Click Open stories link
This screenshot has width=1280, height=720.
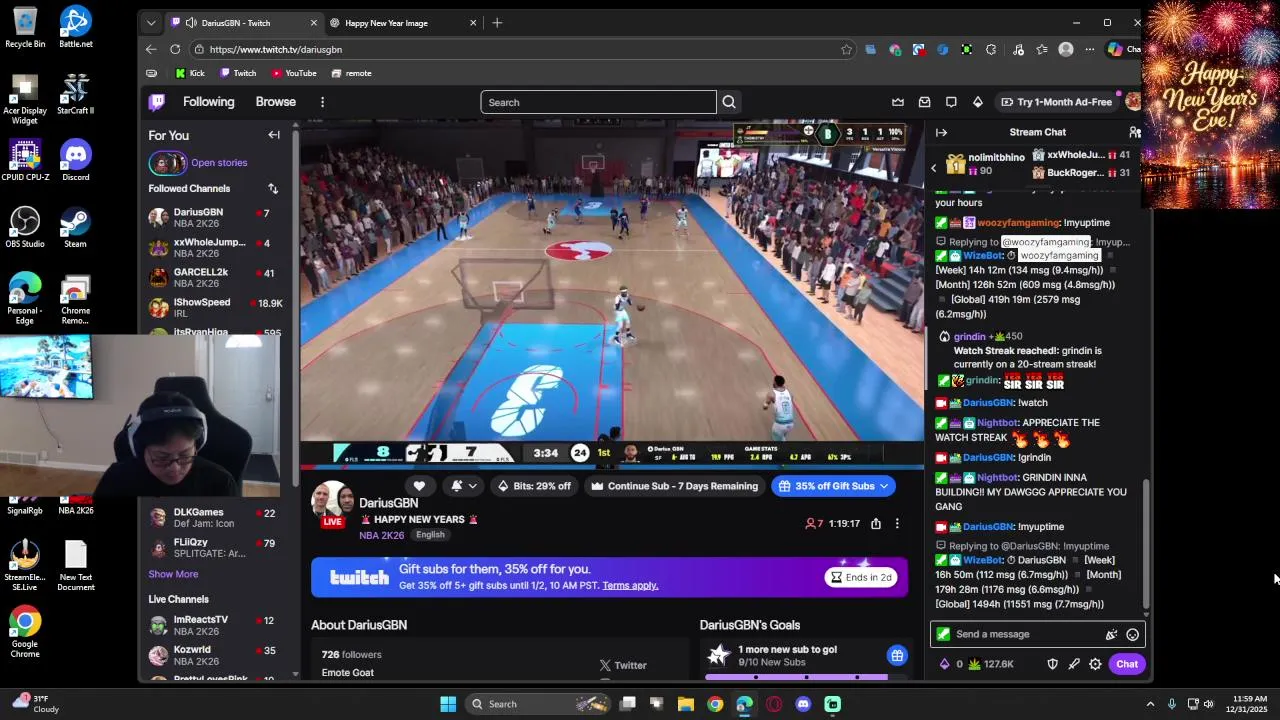pos(219,162)
